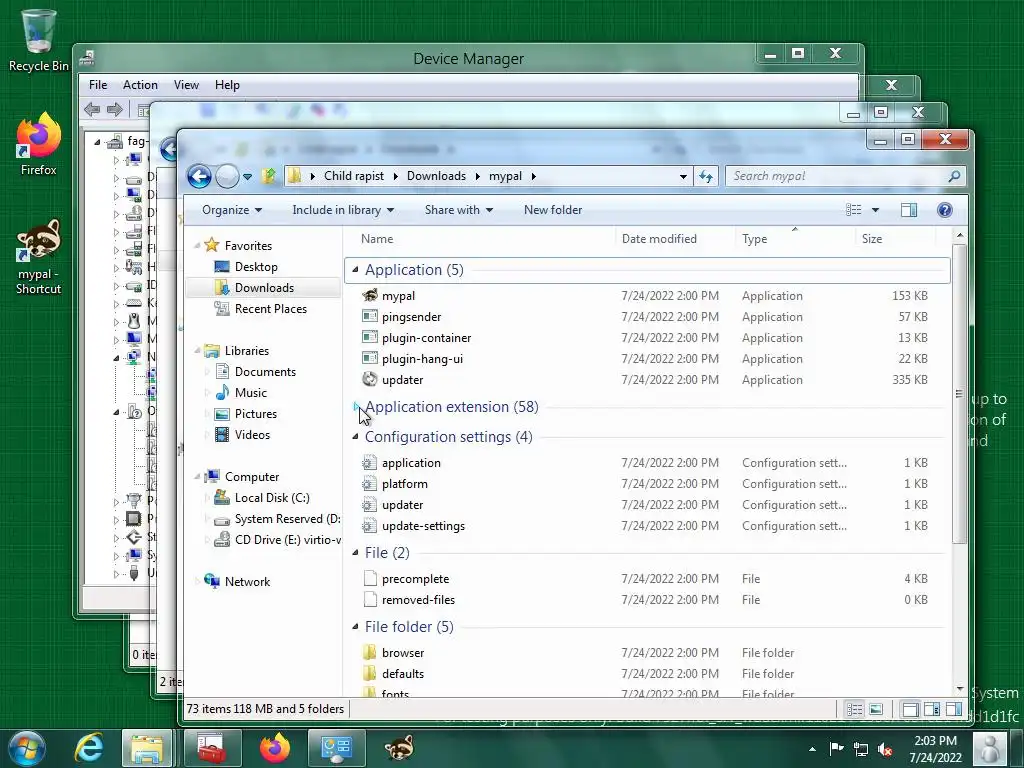Screen dimensions: 1024x768
Task: Collapse the Application (5) group
Action: 355,269
